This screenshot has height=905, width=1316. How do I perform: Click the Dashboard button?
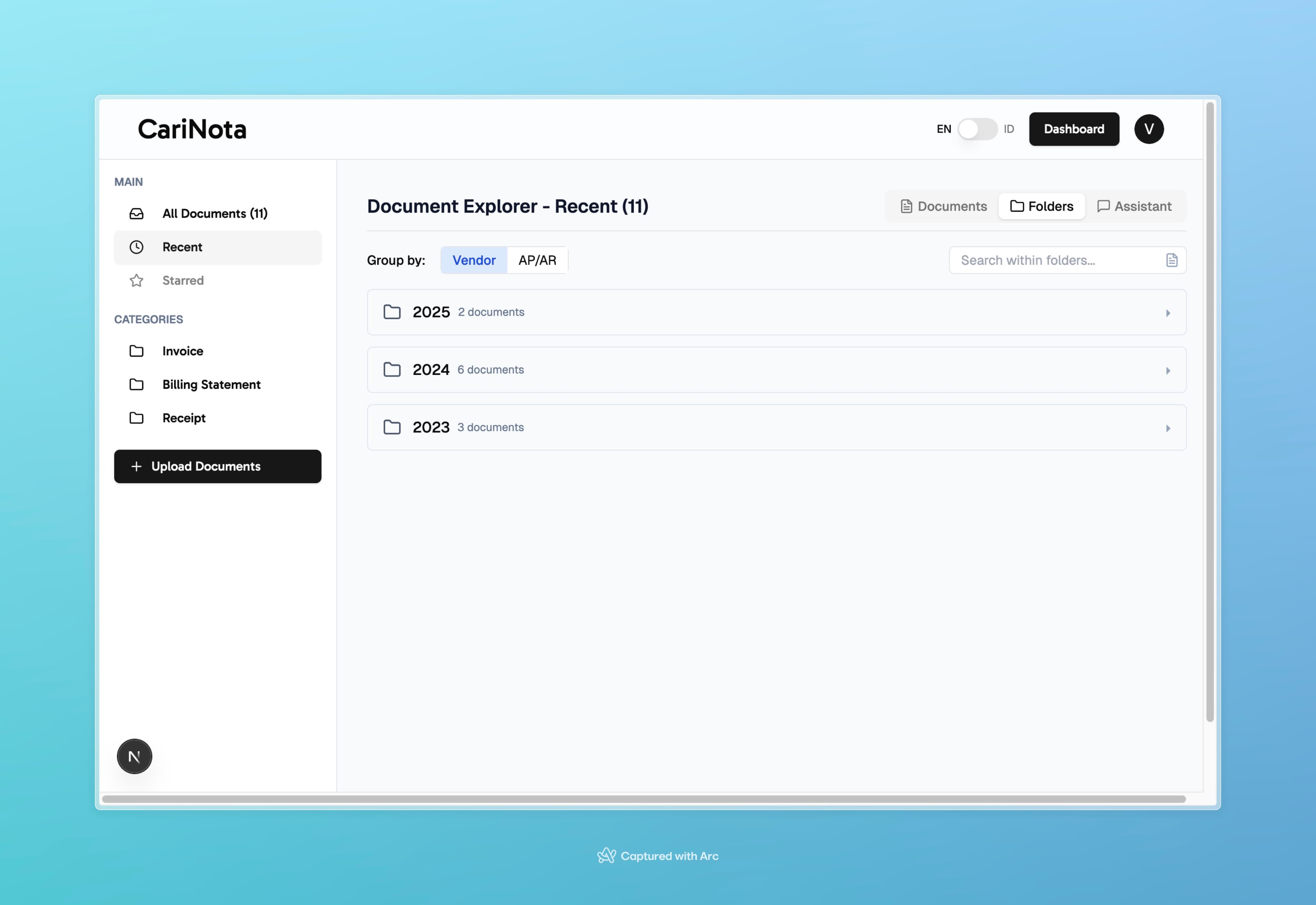point(1074,129)
